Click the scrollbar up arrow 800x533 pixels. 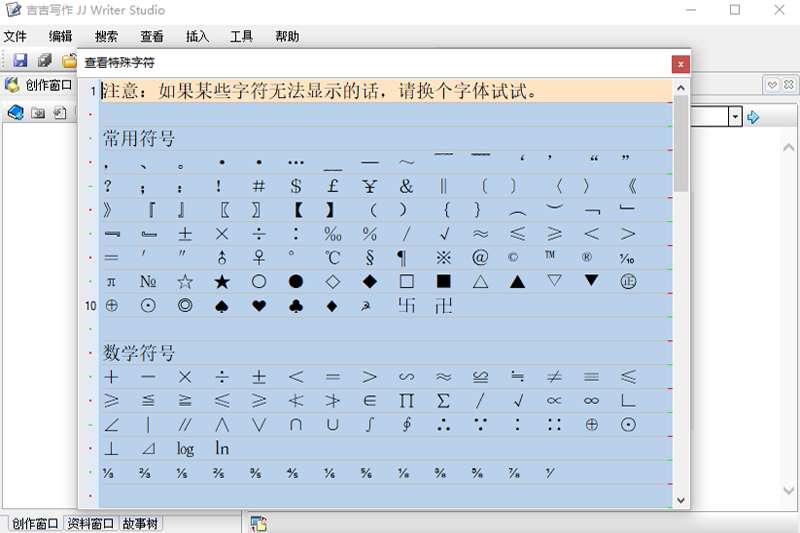[x=680, y=87]
